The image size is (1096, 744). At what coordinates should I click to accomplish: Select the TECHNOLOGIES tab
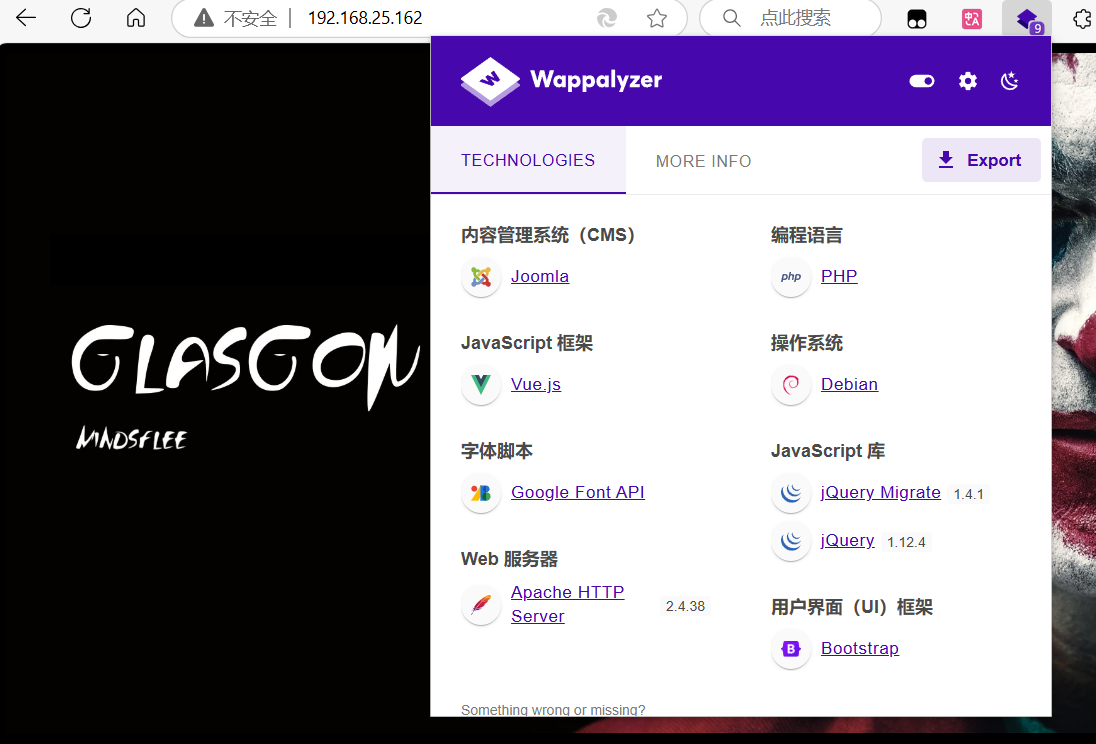pos(528,160)
